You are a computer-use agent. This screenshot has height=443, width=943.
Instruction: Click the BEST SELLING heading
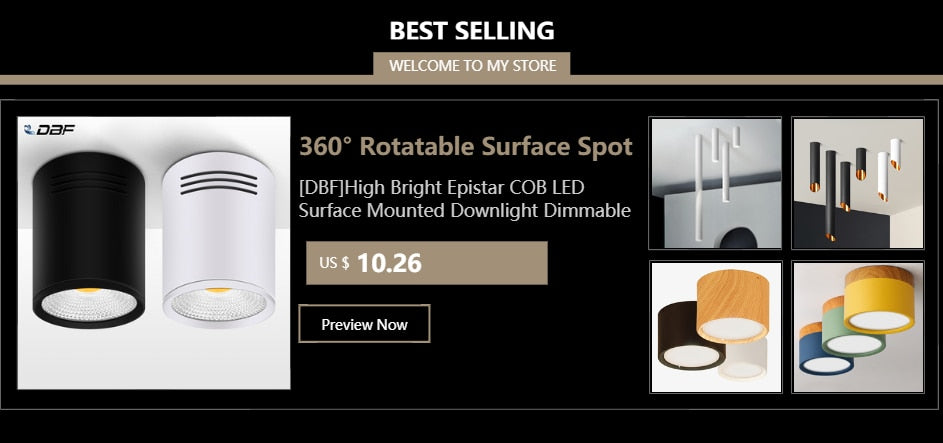click(x=471, y=30)
